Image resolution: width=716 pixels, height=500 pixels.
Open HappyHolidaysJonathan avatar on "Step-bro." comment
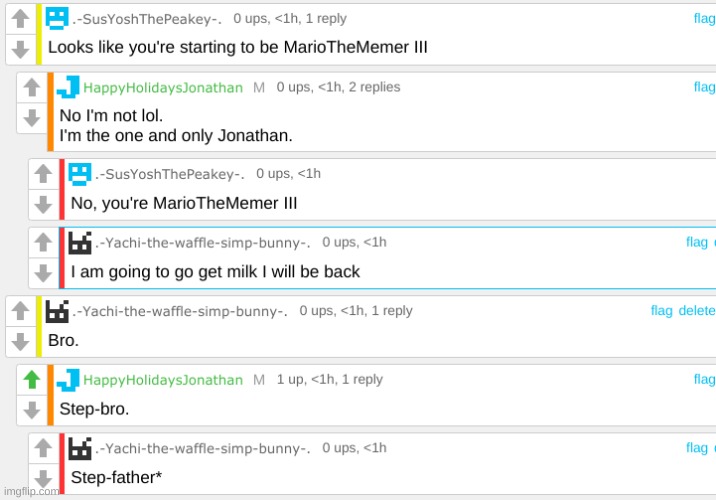click(68, 380)
